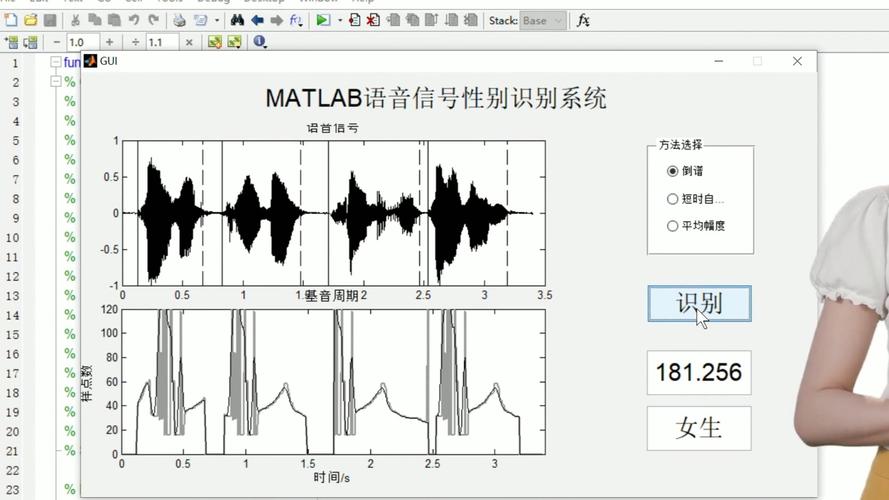Click the second cell toolbar icon
The image size is (889, 500).
point(31,42)
